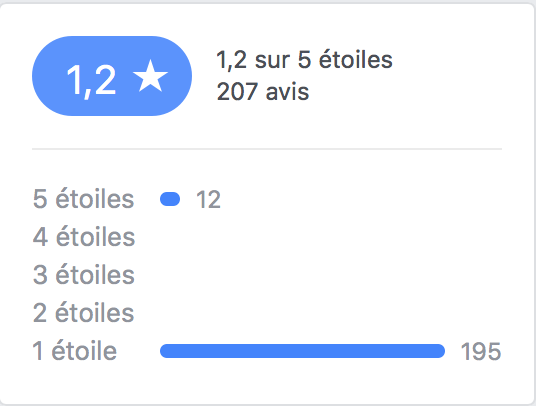
Task: Click the '1,2 sur 5 étoiles' text
Action: click(x=304, y=60)
